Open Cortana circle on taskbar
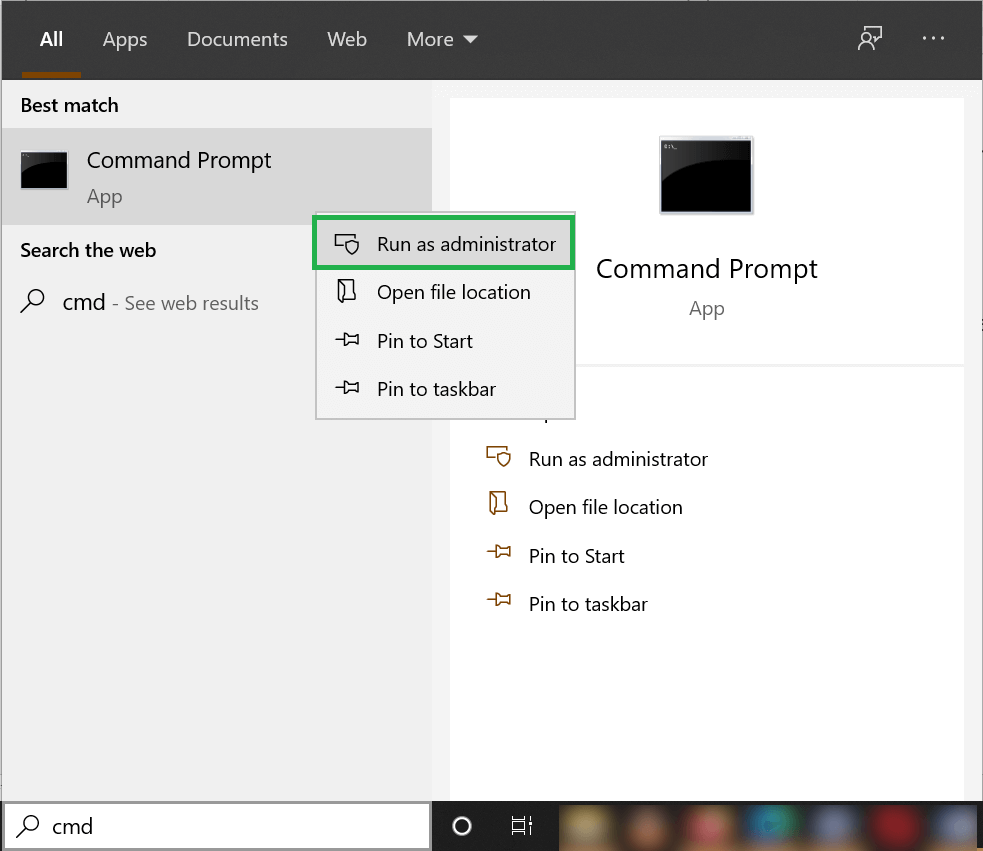The width and height of the screenshot is (983, 851). click(x=461, y=826)
